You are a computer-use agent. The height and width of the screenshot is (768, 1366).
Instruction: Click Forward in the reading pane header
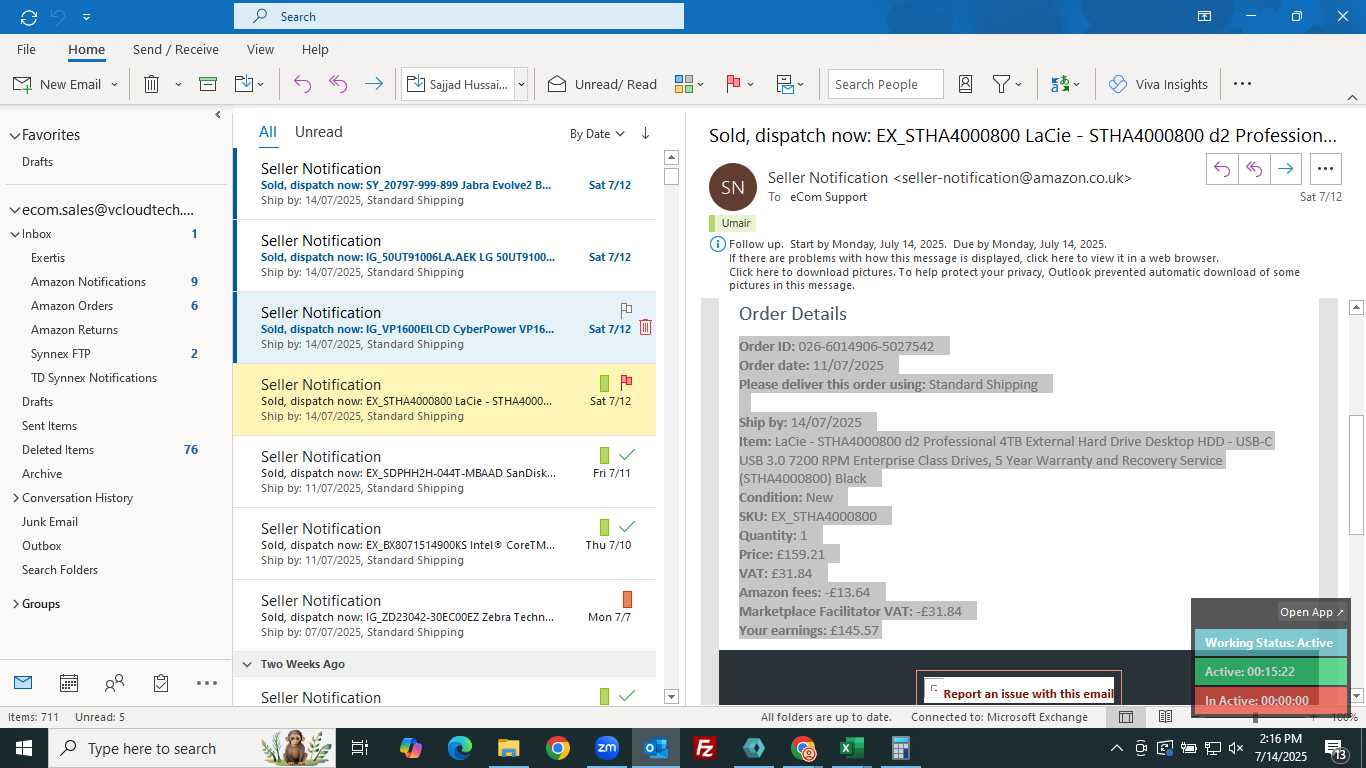[x=1286, y=169]
